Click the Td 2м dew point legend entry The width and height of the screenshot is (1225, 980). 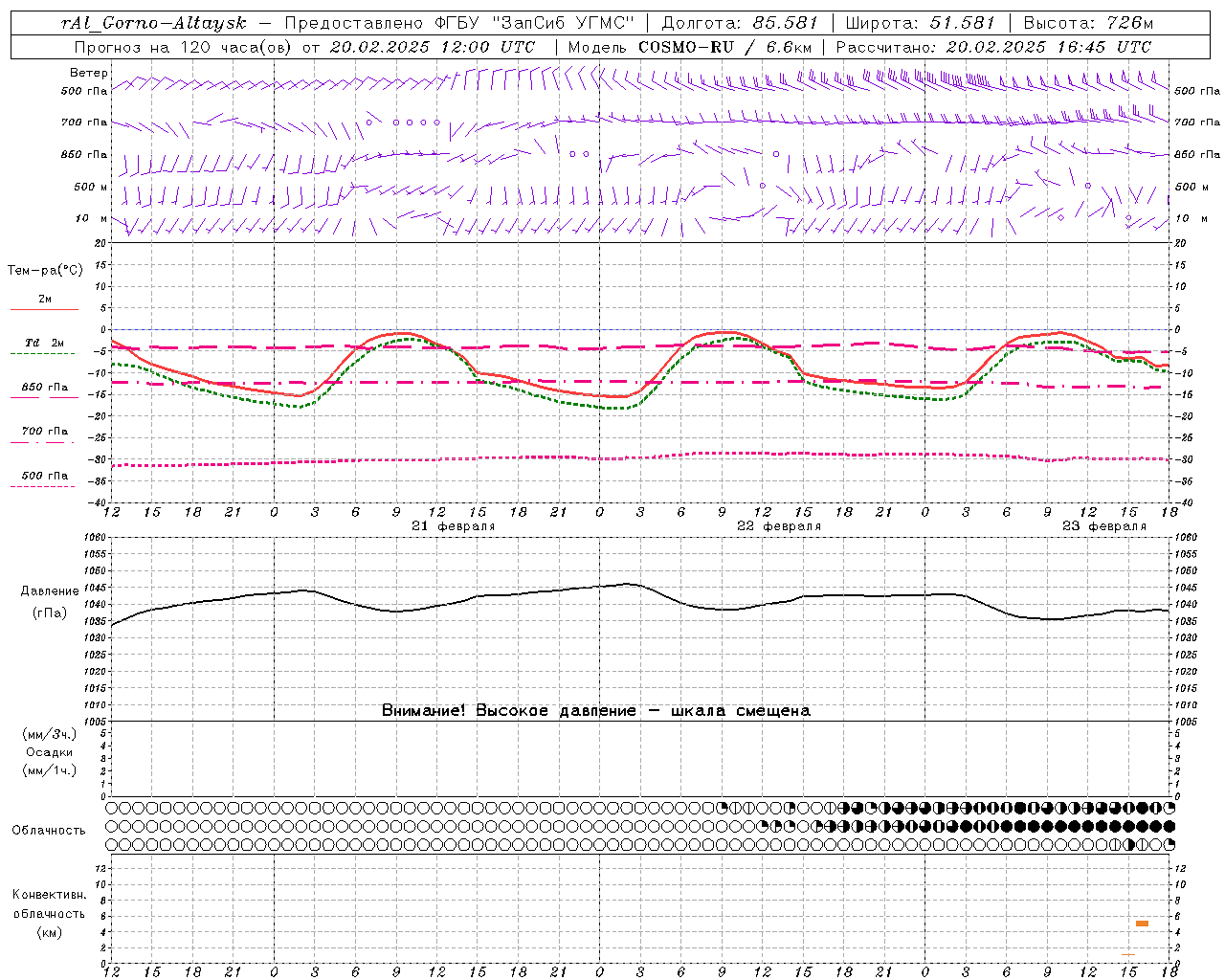point(45,343)
